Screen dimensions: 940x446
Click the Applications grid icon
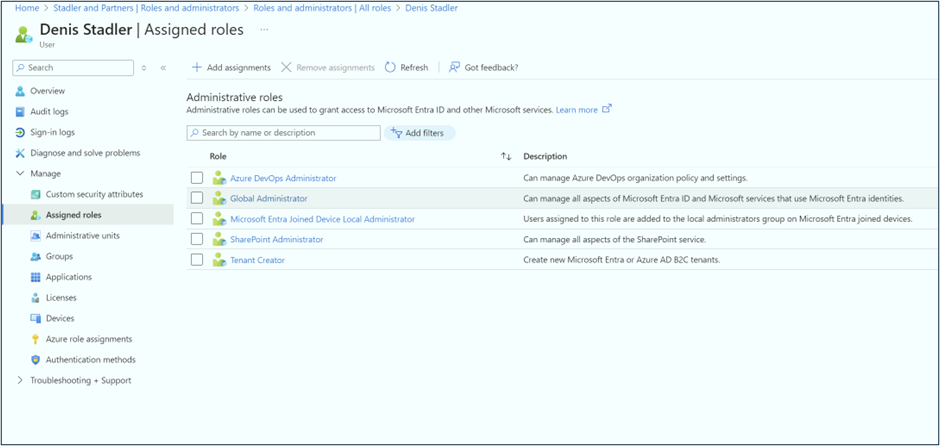(35, 277)
